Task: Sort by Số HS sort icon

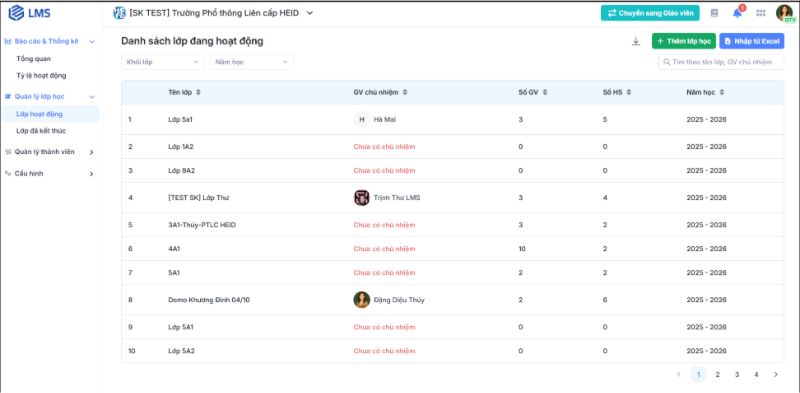Action: (629, 92)
